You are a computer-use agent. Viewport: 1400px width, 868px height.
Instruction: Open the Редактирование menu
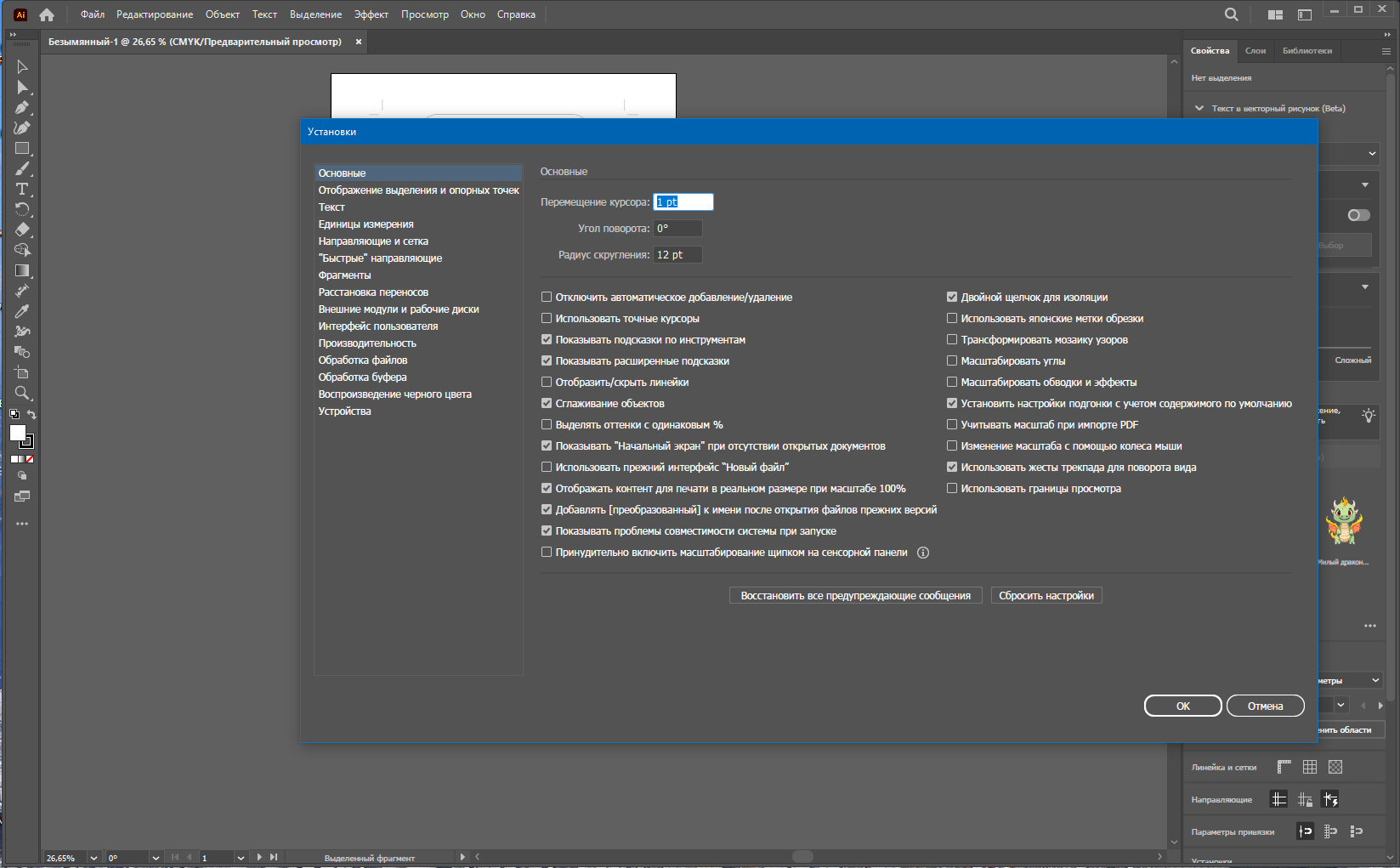[155, 14]
